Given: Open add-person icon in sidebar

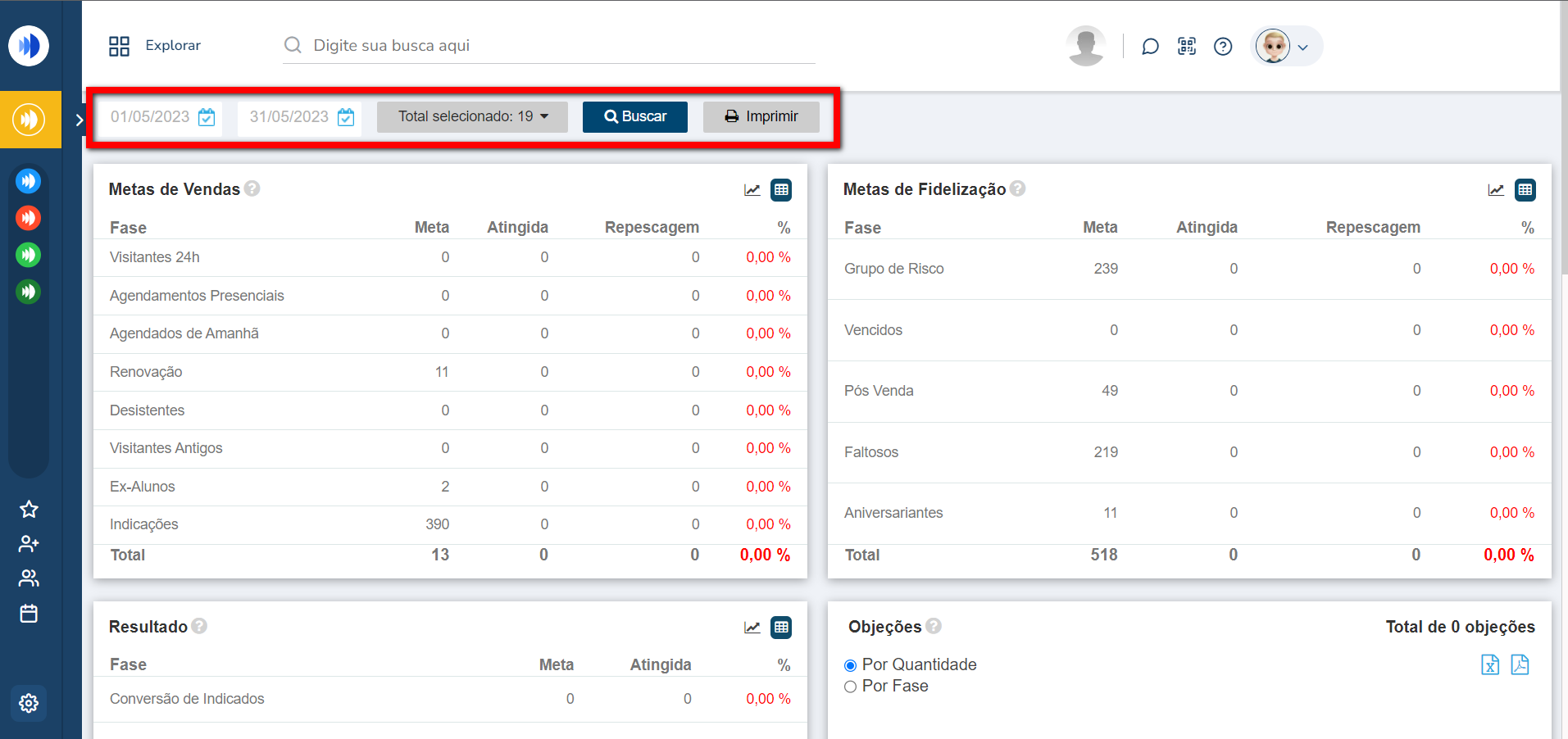Looking at the screenshot, I should coord(29,544).
